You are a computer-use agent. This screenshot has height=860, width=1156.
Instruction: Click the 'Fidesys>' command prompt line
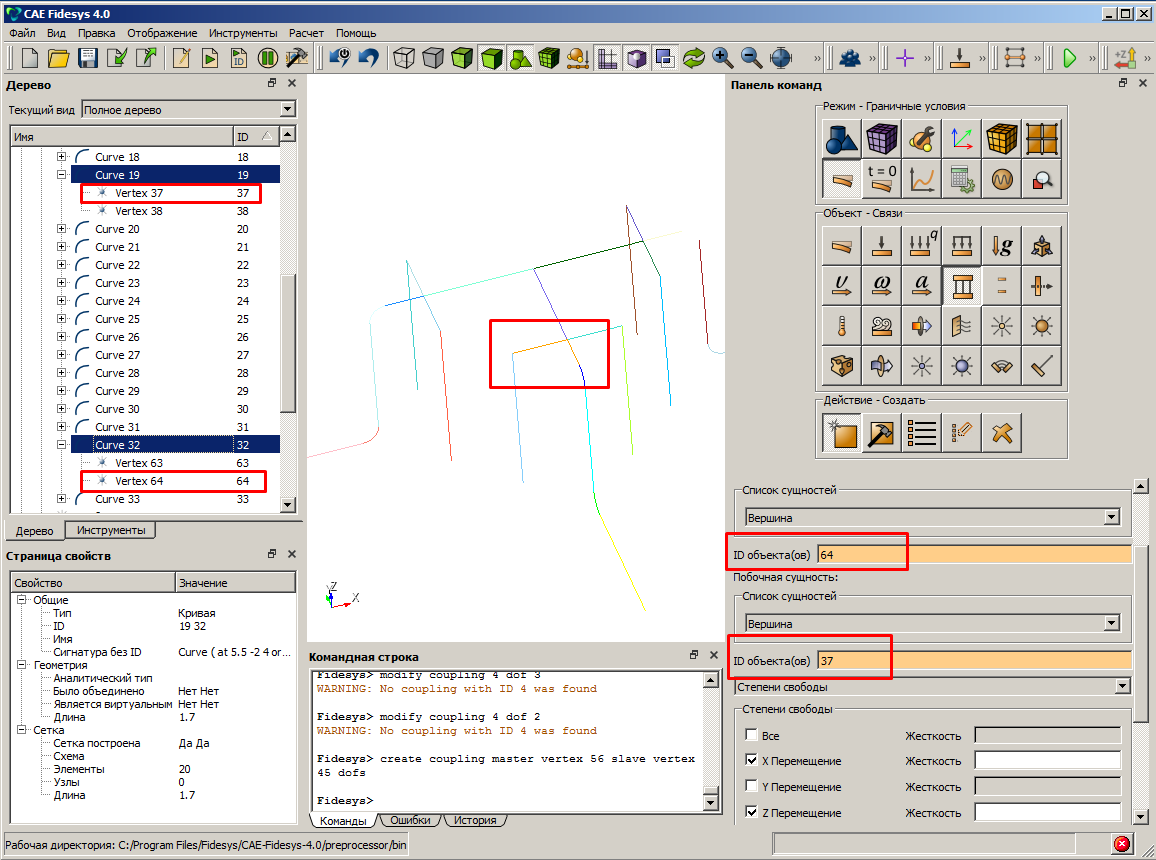pos(345,800)
